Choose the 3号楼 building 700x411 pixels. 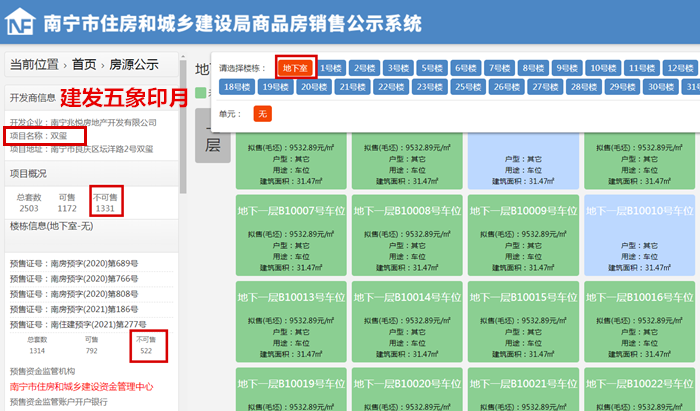(398, 68)
